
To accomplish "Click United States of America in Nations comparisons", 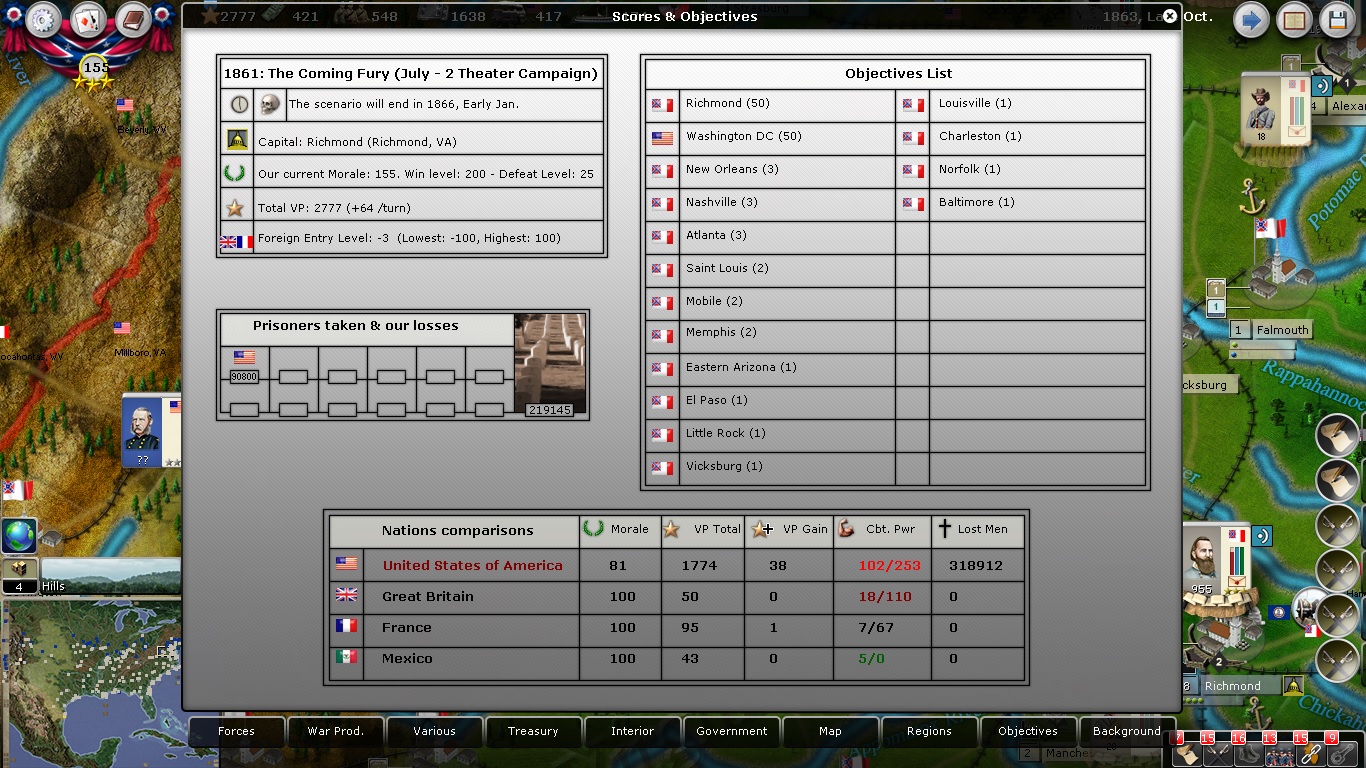I will tap(472, 566).
